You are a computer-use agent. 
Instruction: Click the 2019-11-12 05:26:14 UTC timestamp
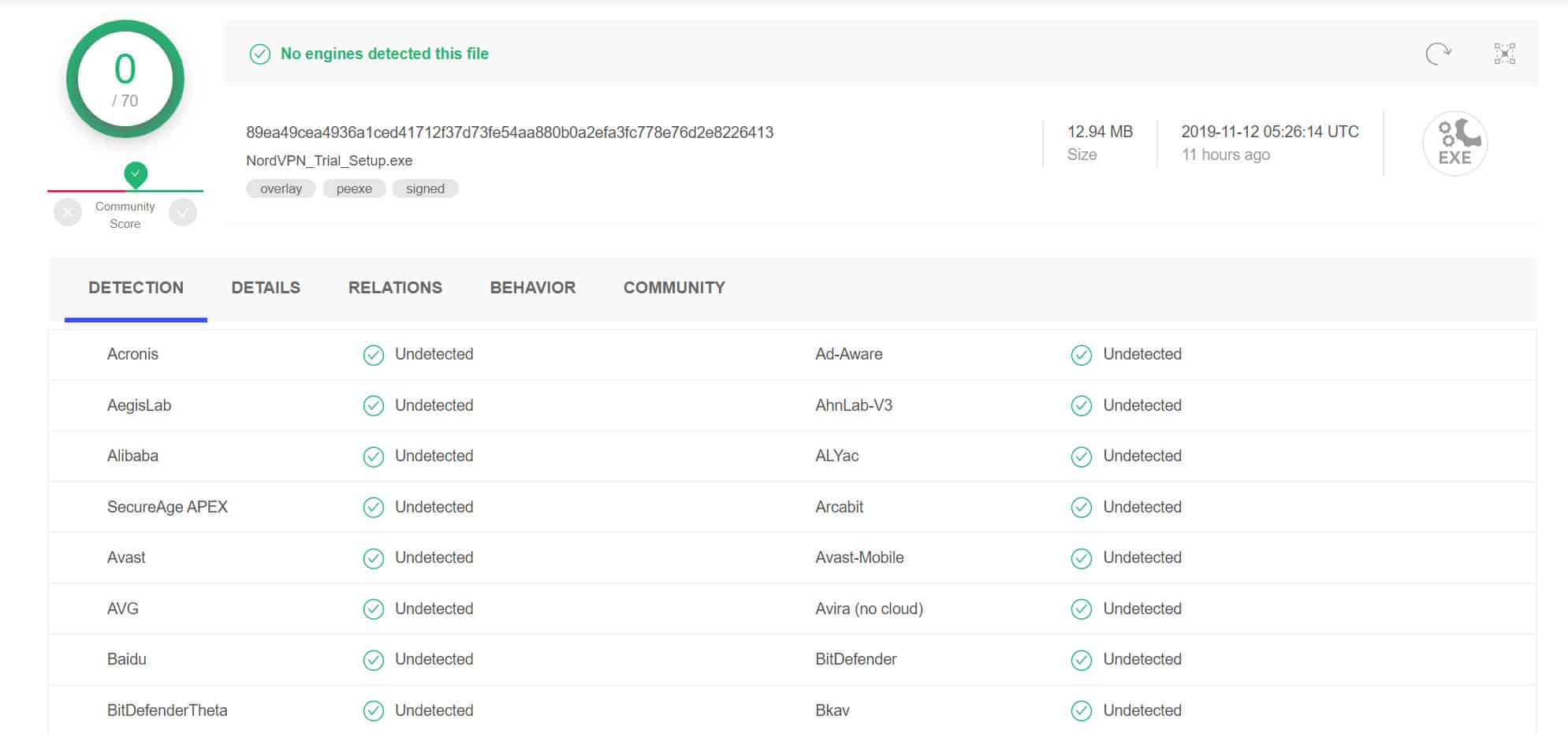[x=1269, y=132]
